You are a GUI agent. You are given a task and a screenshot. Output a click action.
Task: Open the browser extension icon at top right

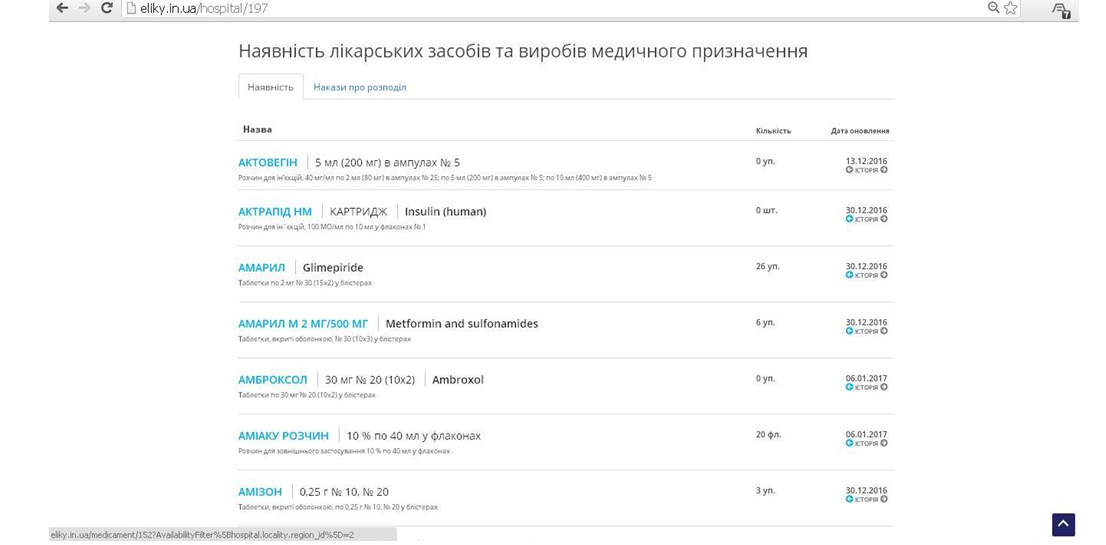1061,10
